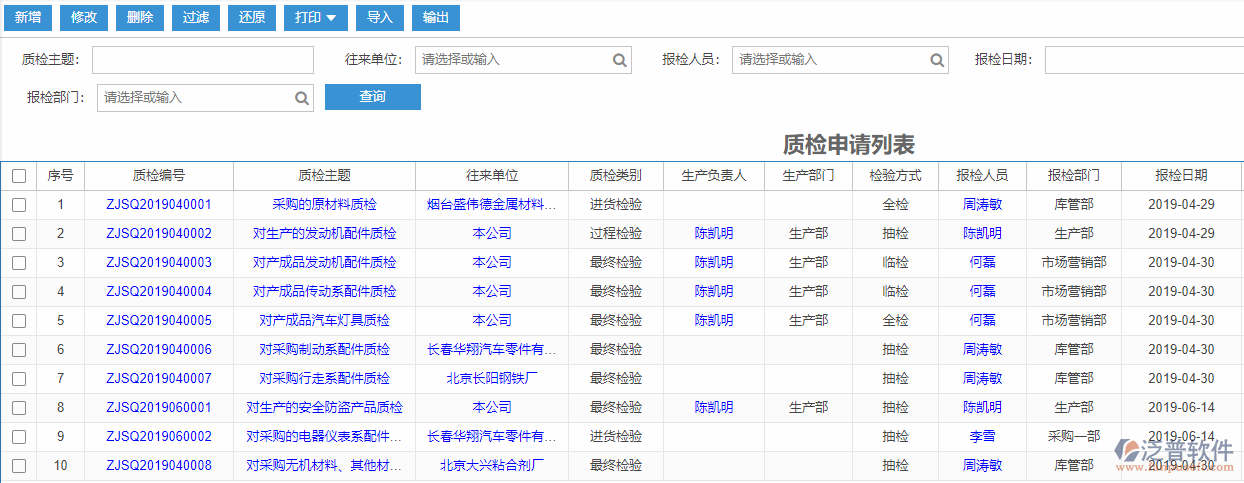Check the box for row ZJSQ2019040003

click(x=19, y=263)
